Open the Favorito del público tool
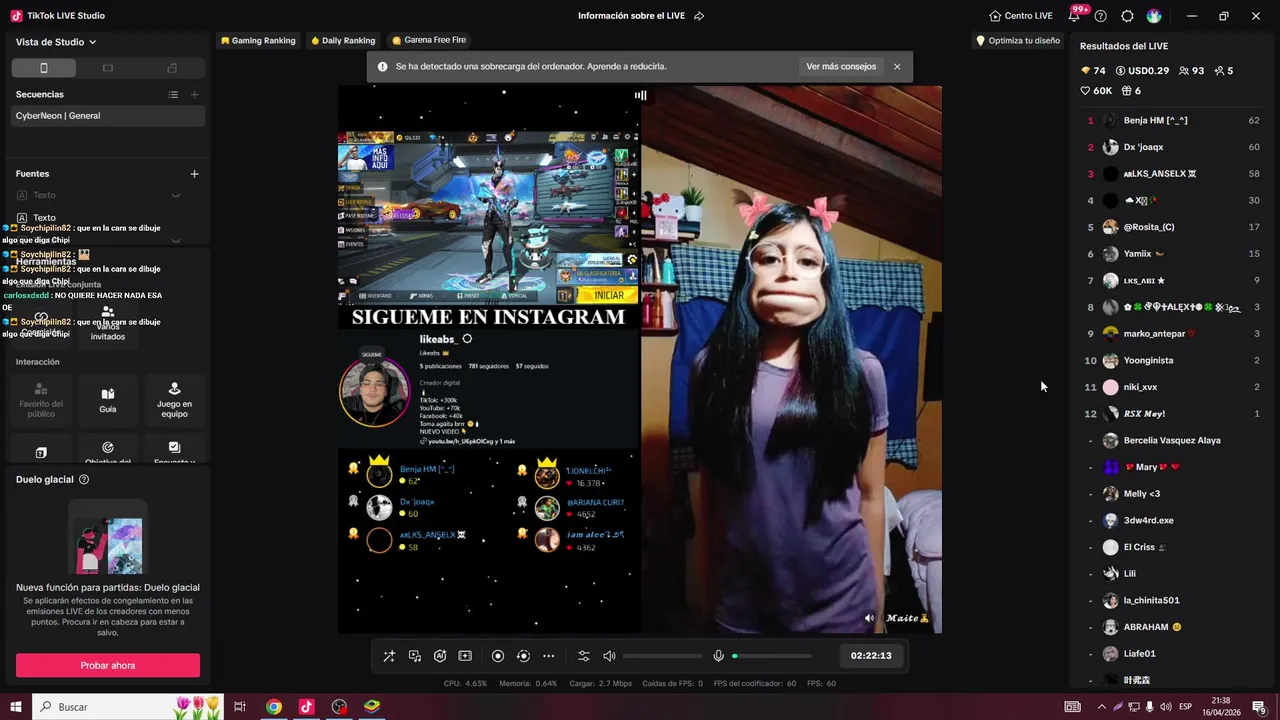 point(41,400)
